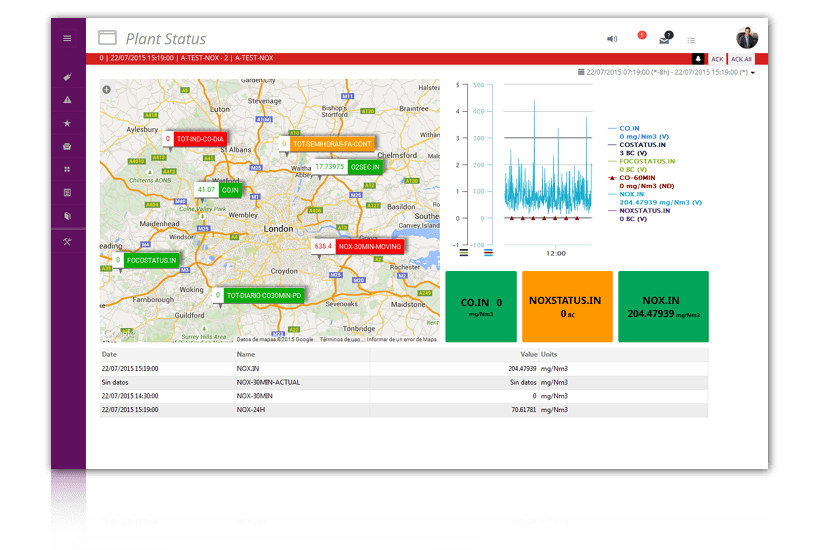The image size is (825, 550).
Task: Click the plus zoom button on map
Action: (106, 89)
